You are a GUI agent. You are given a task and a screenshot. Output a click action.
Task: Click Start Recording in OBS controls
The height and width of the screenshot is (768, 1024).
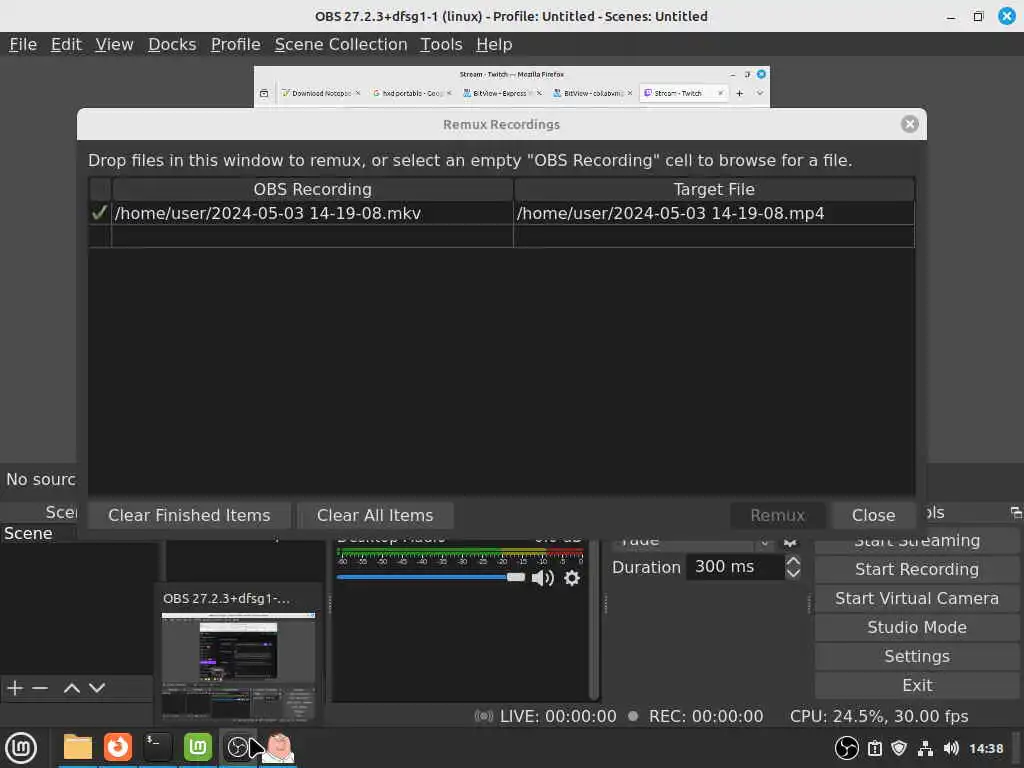tap(916, 569)
